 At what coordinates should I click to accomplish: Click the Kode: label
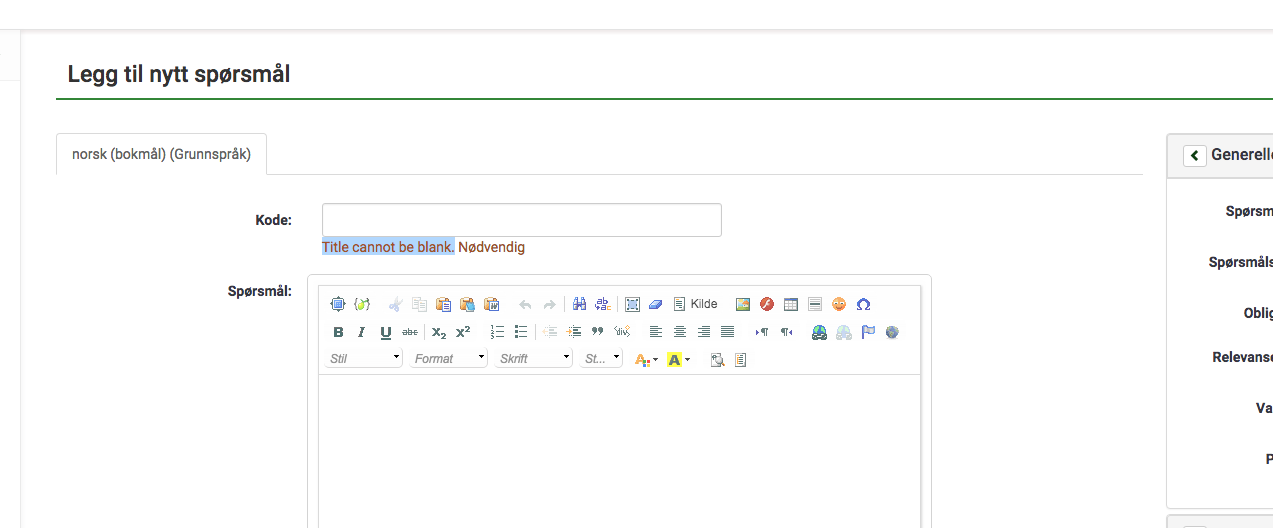[274, 220]
